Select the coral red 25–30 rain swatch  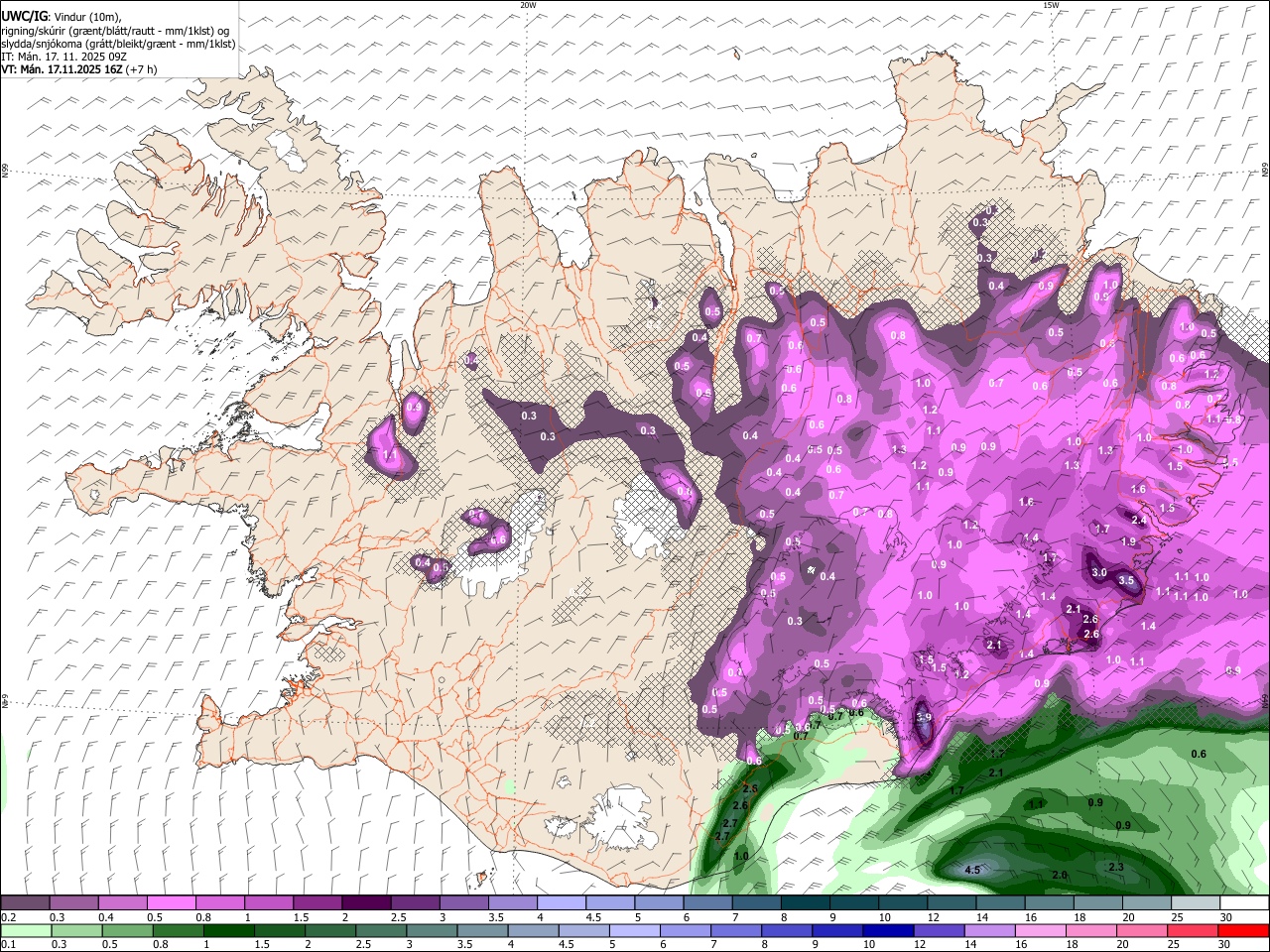(1192, 930)
